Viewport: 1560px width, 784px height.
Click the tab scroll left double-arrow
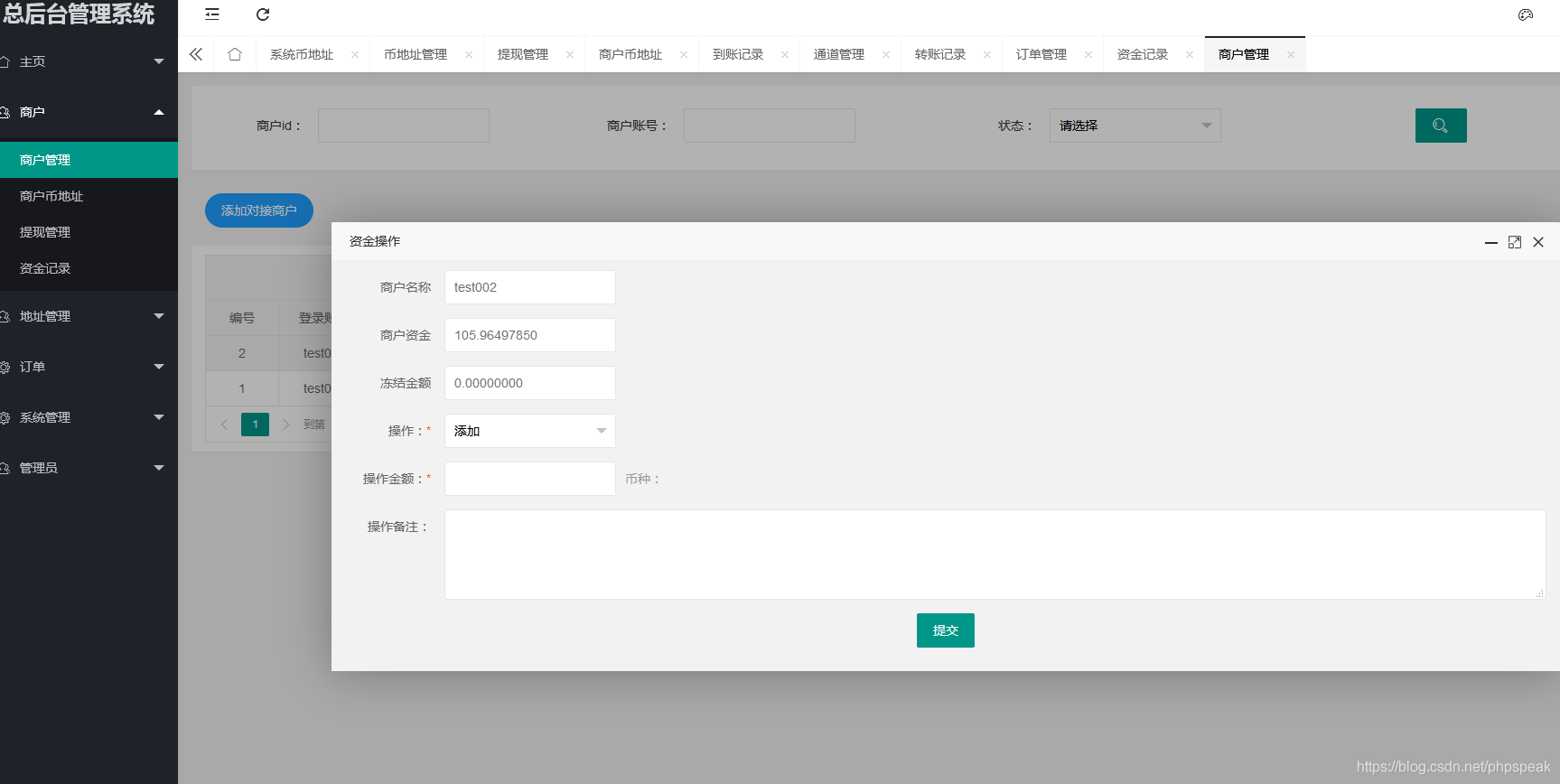(x=196, y=54)
